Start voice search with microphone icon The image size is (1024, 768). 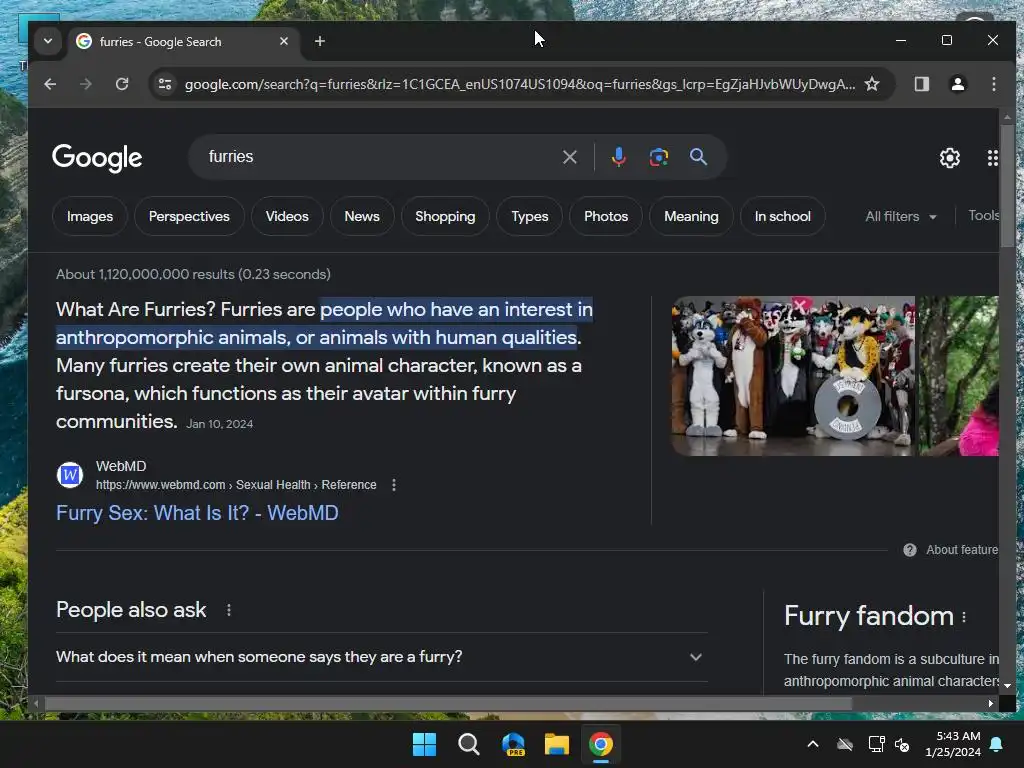point(618,157)
